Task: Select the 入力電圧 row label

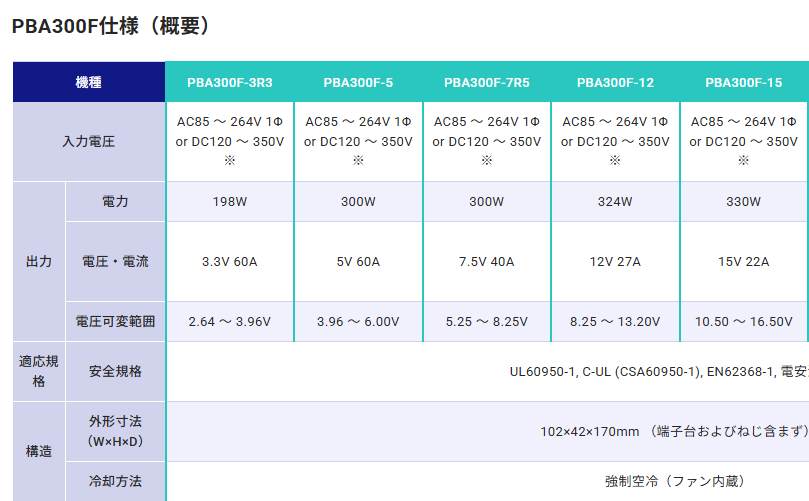Action: [89, 141]
